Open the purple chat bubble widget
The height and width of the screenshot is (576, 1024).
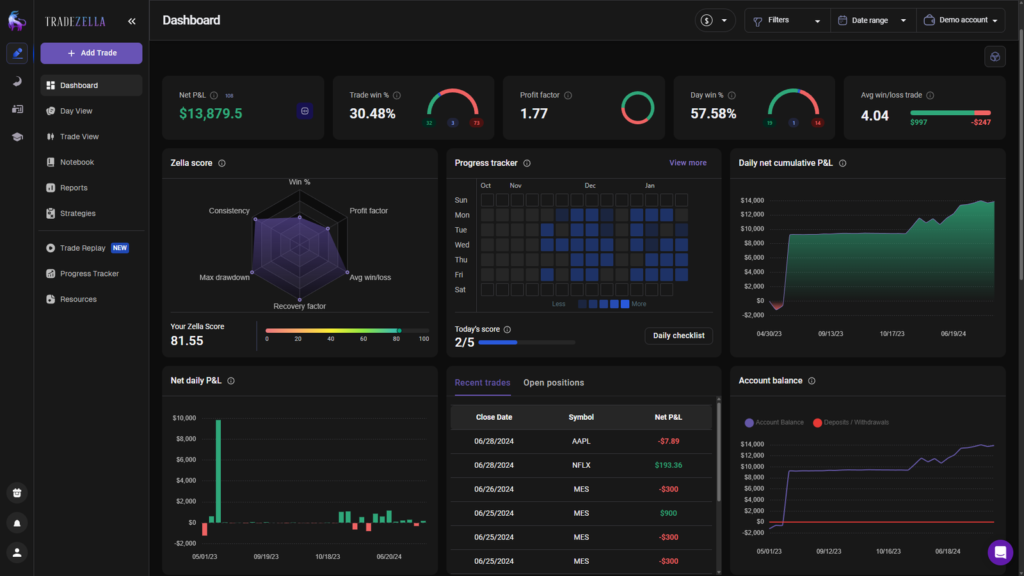coord(1000,552)
